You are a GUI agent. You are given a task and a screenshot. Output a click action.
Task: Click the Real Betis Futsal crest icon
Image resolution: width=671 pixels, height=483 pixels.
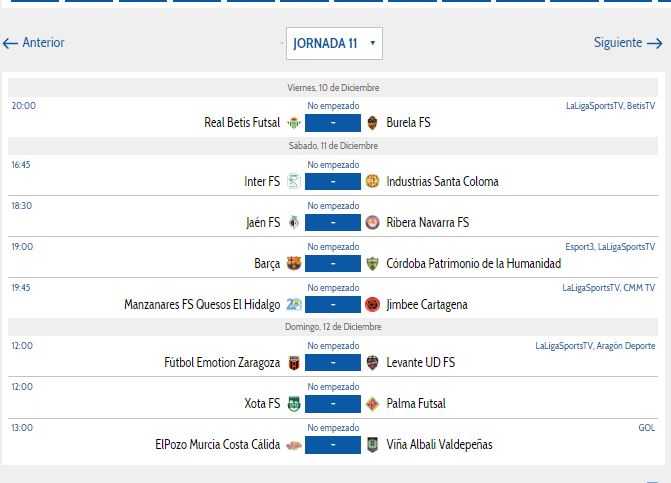click(293, 123)
